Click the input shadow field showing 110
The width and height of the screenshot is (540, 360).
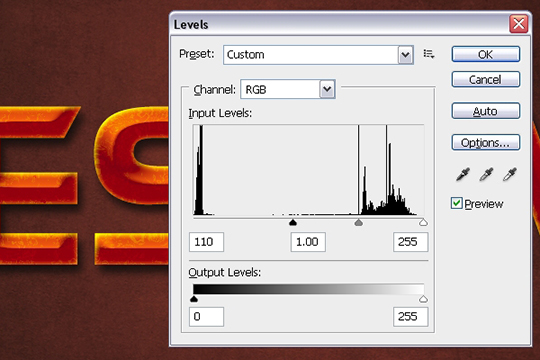(206, 242)
